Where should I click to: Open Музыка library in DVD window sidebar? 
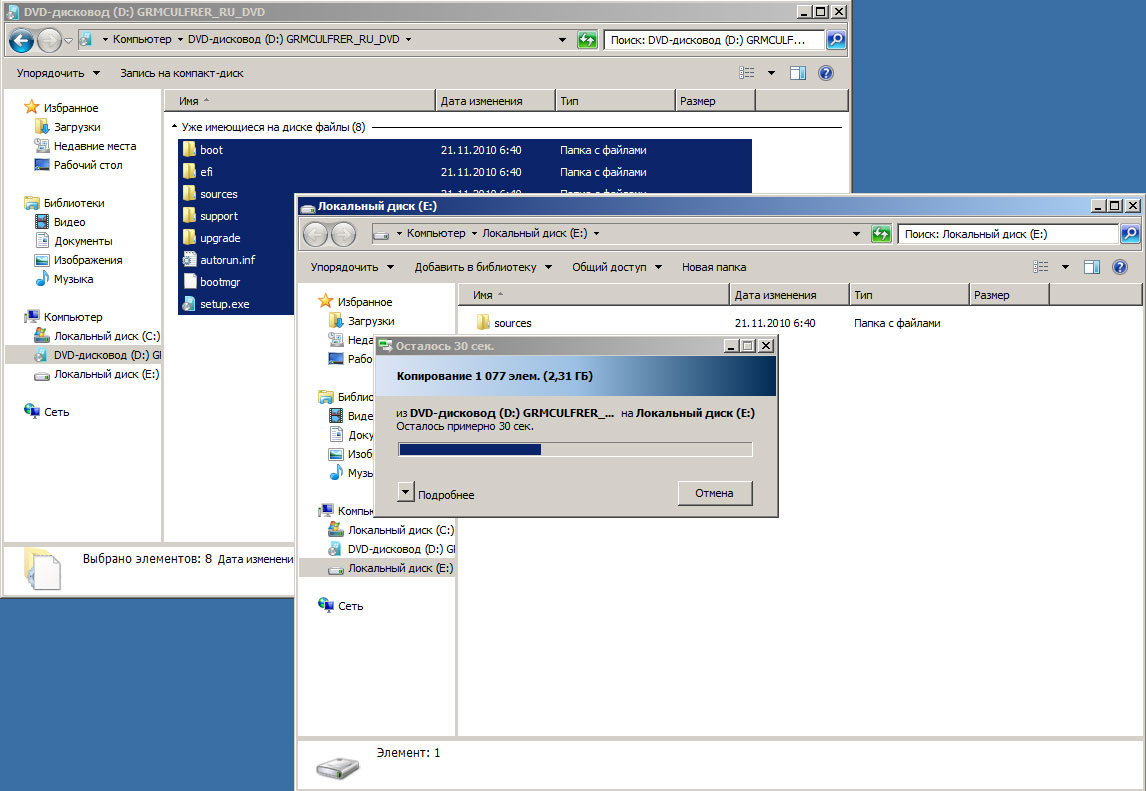(64, 279)
